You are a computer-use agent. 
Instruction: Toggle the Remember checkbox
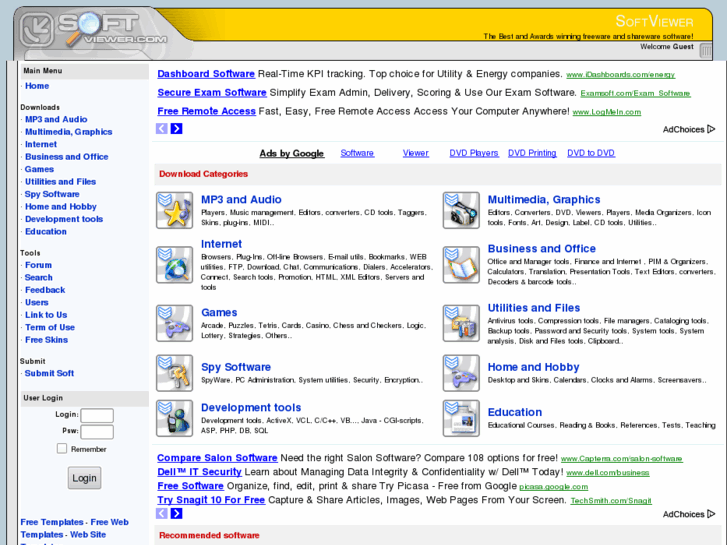[62, 449]
